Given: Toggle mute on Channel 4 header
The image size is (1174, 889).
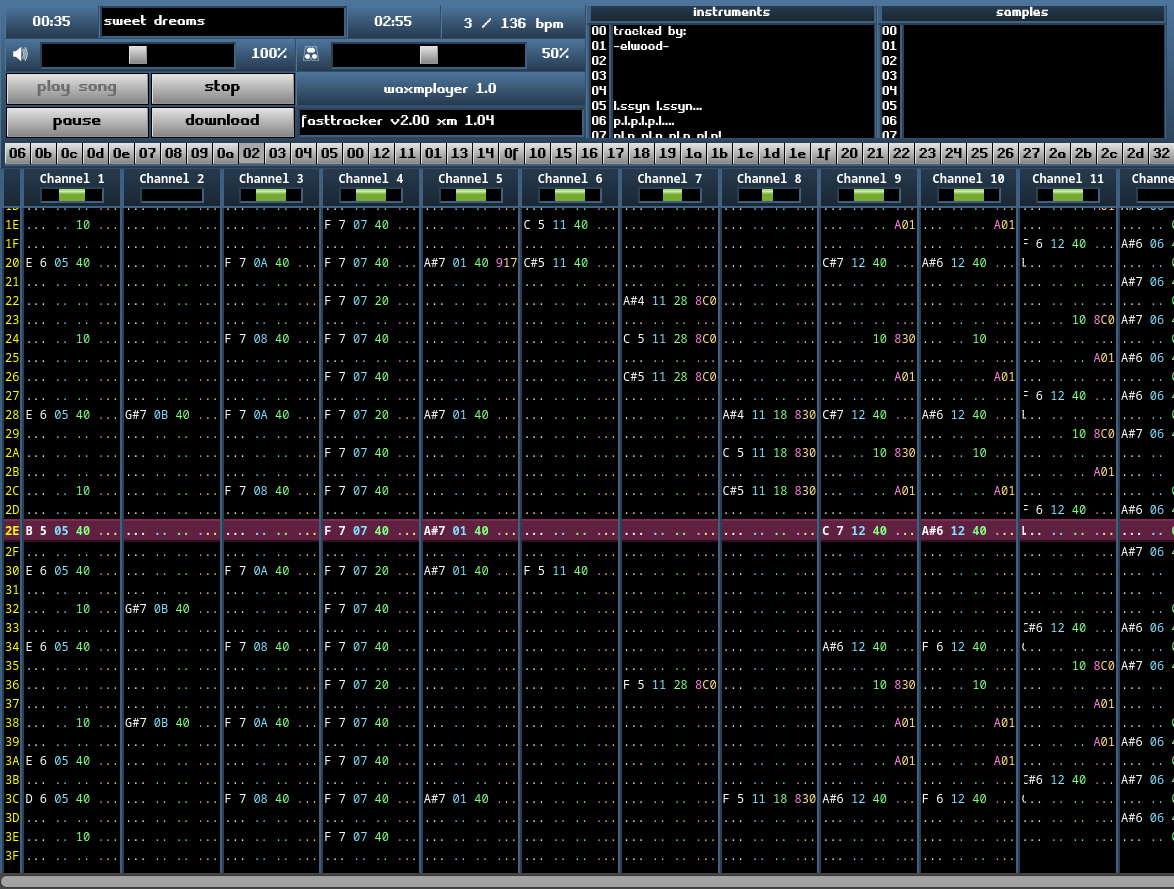Looking at the screenshot, I should pos(371,186).
